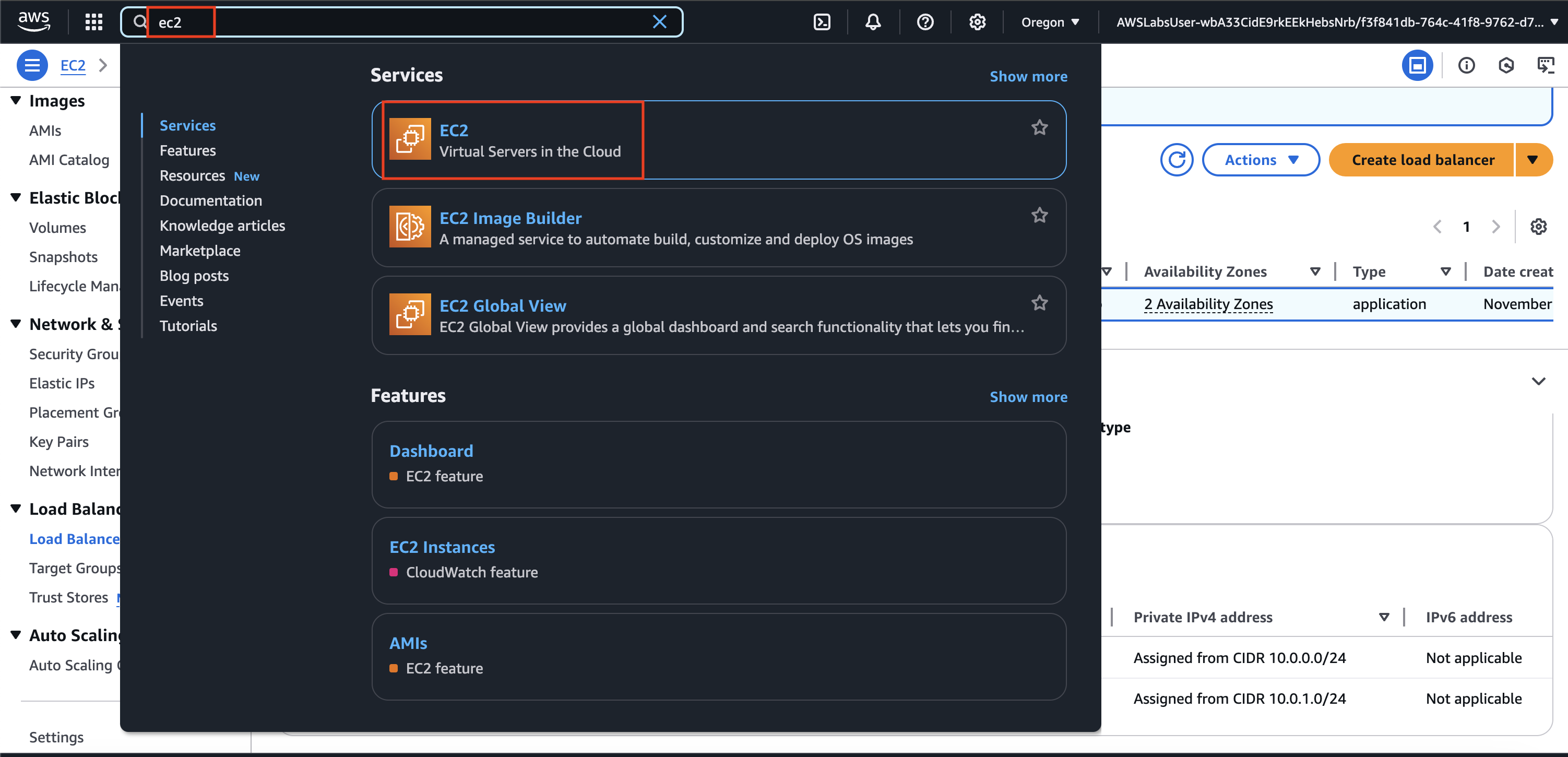Click the EC2 Image Builder service icon

pos(410,227)
